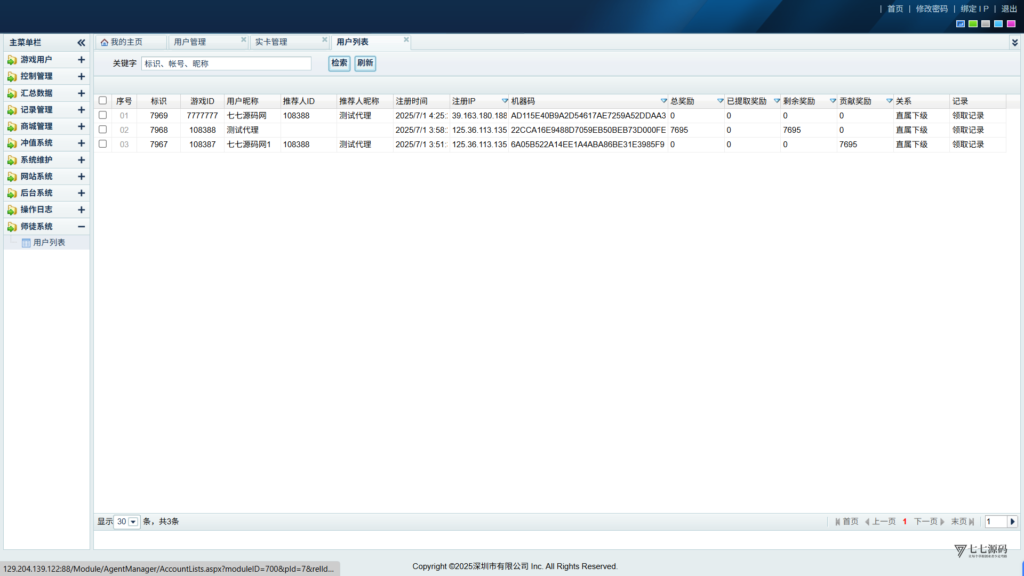Viewport: 1024px width, 576px height.
Task: Click the 游戏用户 folder icon in sidebar
Action: [x=12, y=59]
